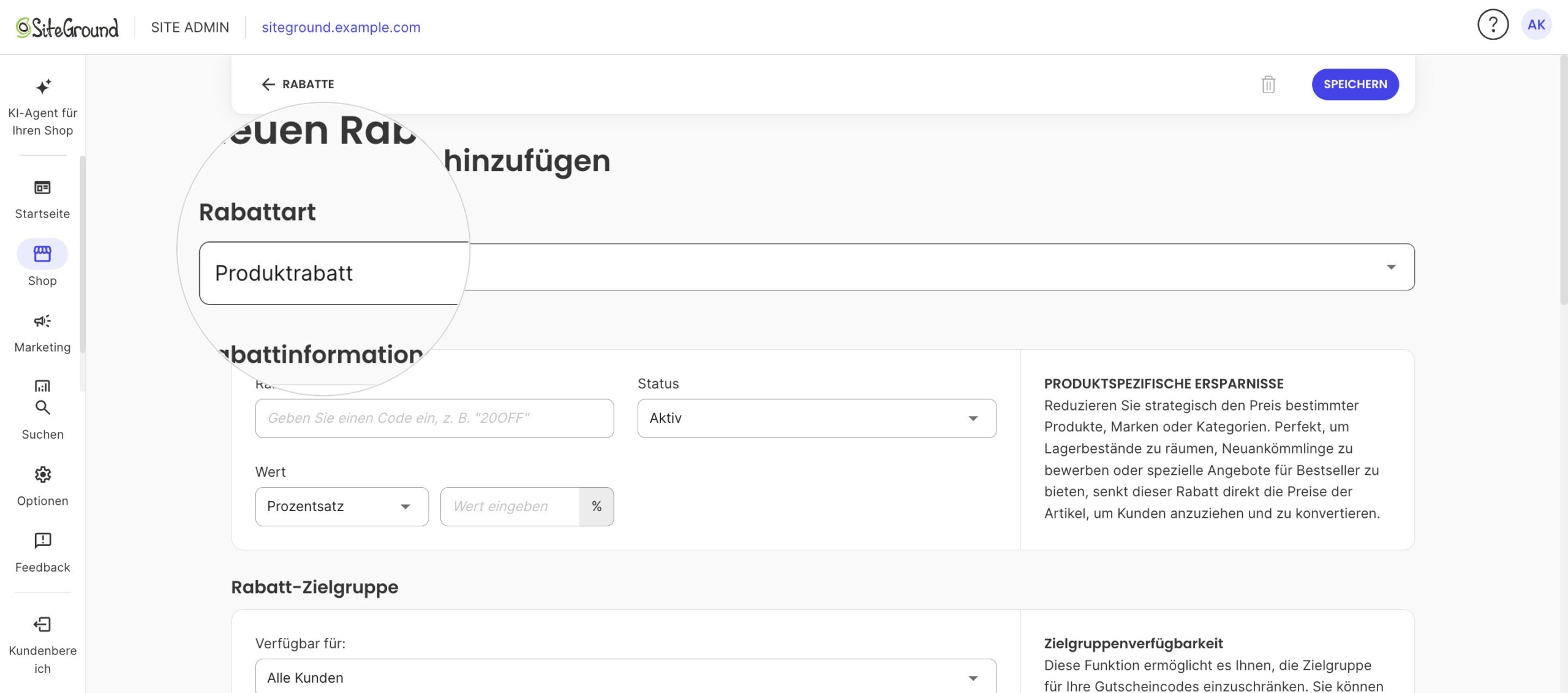Screen dimensions: 1568x693
Task: Open siteground.example.com link
Action: (x=341, y=28)
